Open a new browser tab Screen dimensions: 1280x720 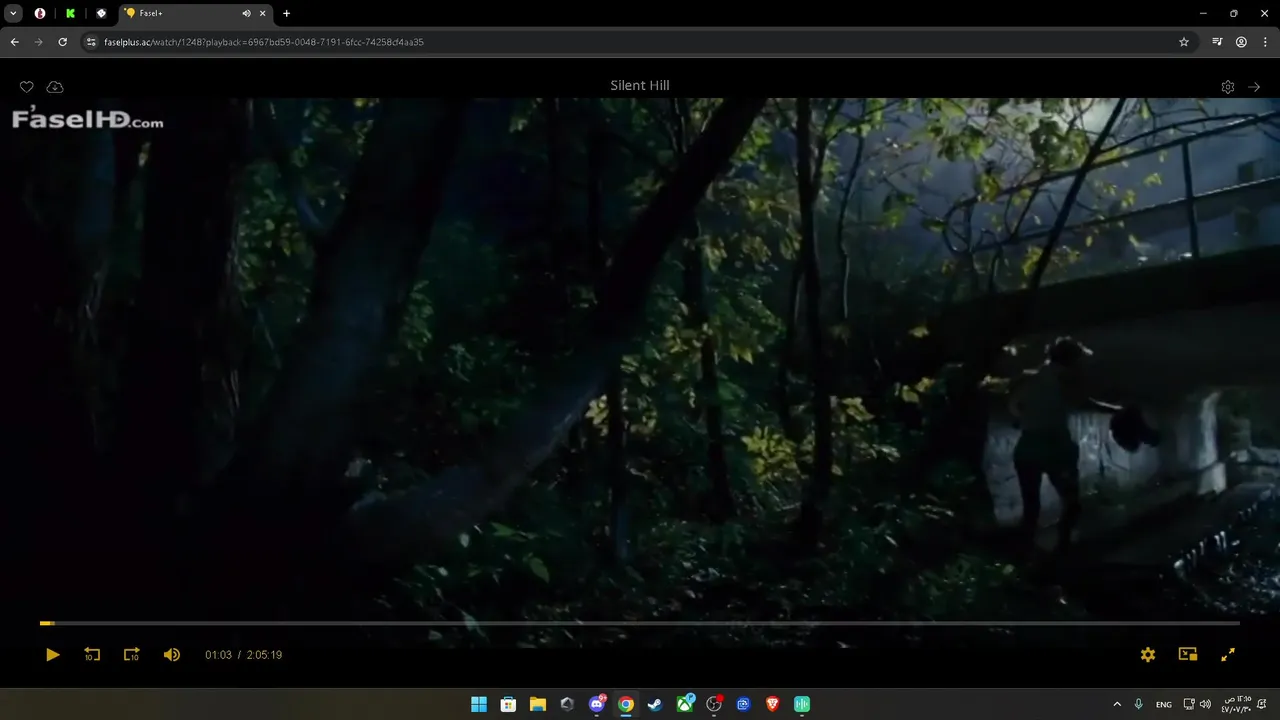(x=287, y=13)
